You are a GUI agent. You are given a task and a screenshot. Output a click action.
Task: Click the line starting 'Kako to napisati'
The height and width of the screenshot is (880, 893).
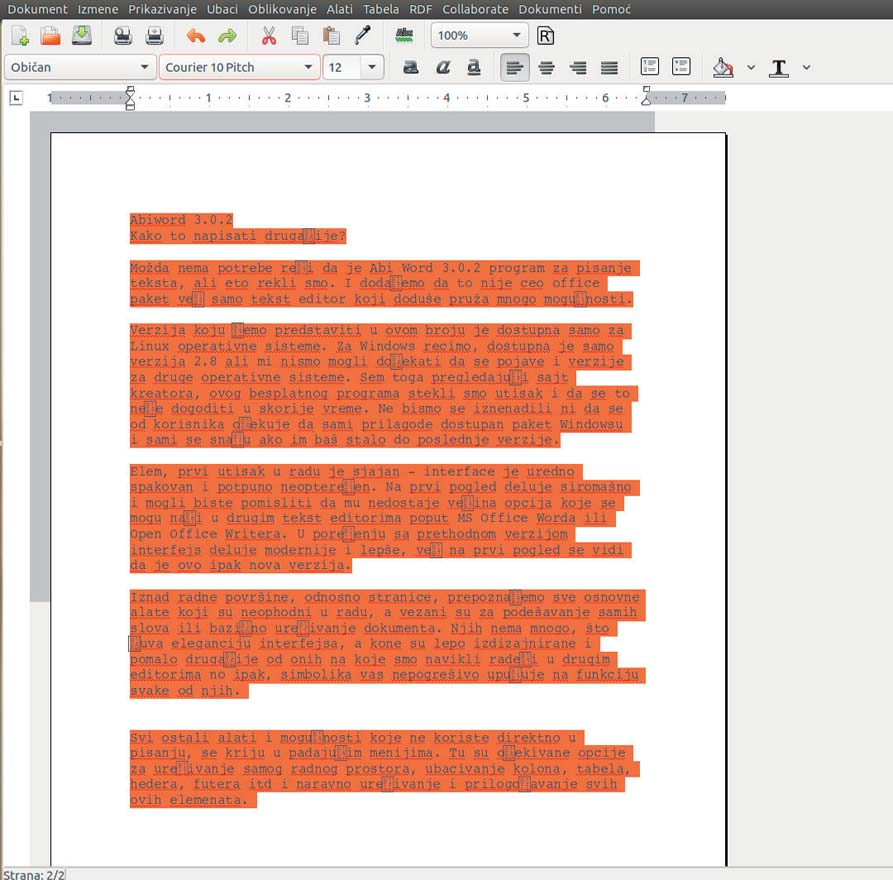238,236
